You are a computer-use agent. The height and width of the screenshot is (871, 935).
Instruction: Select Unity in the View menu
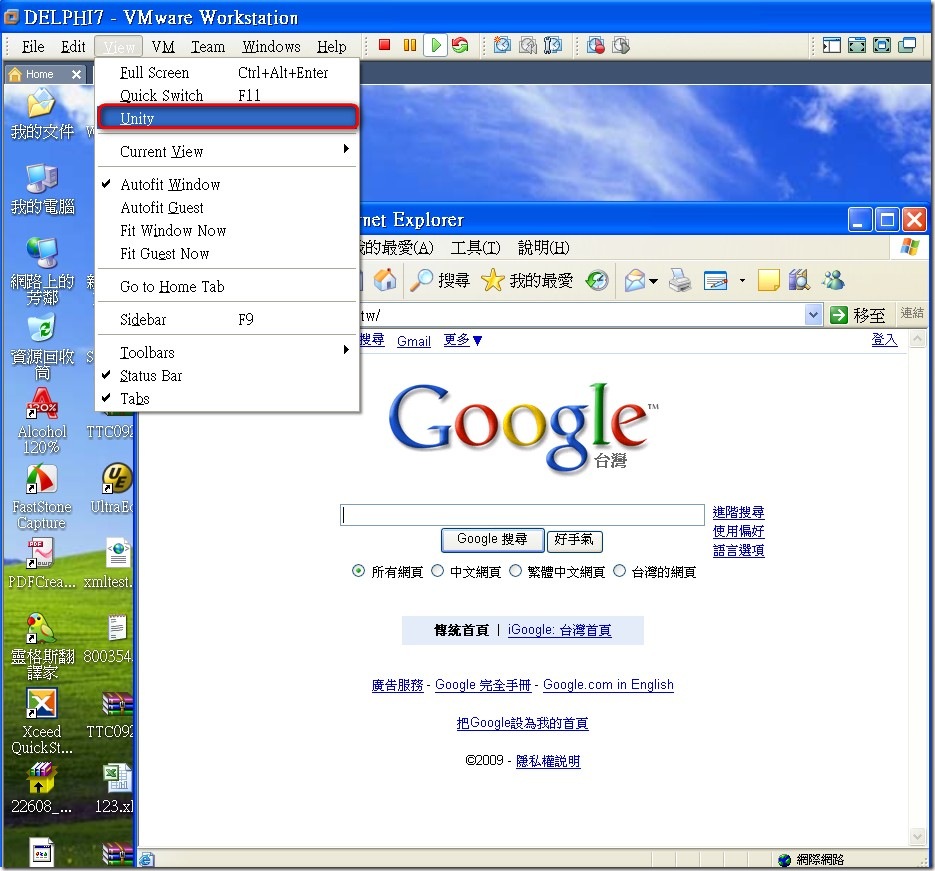(x=227, y=118)
